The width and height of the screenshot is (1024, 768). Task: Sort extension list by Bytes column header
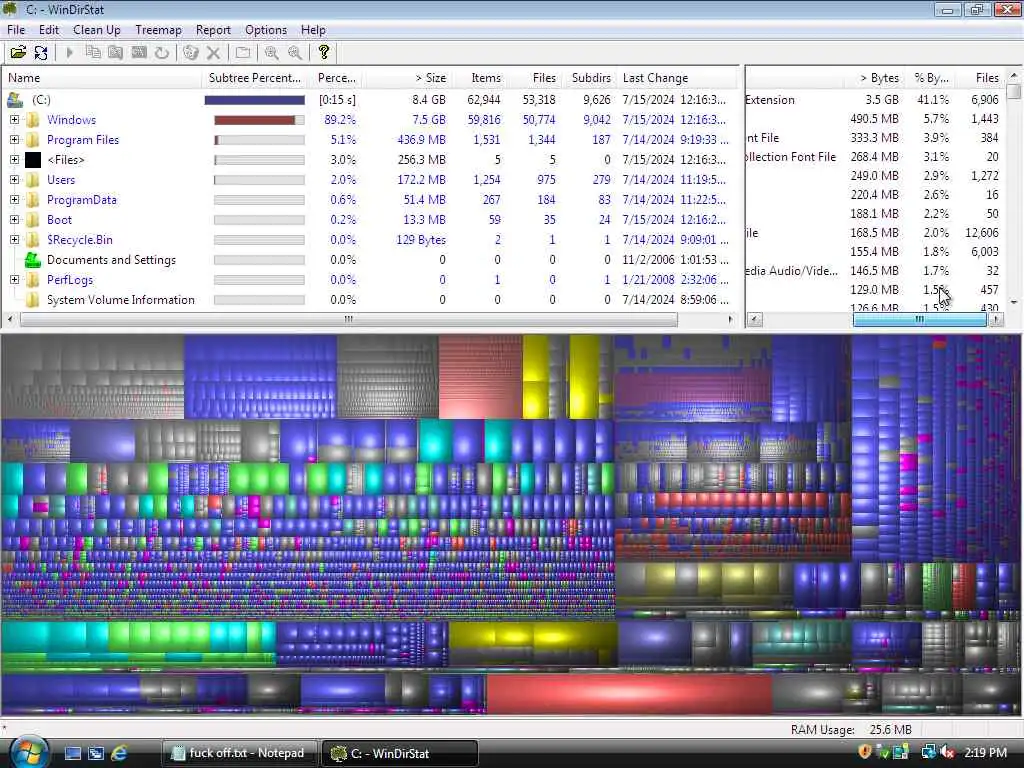(x=874, y=78)
